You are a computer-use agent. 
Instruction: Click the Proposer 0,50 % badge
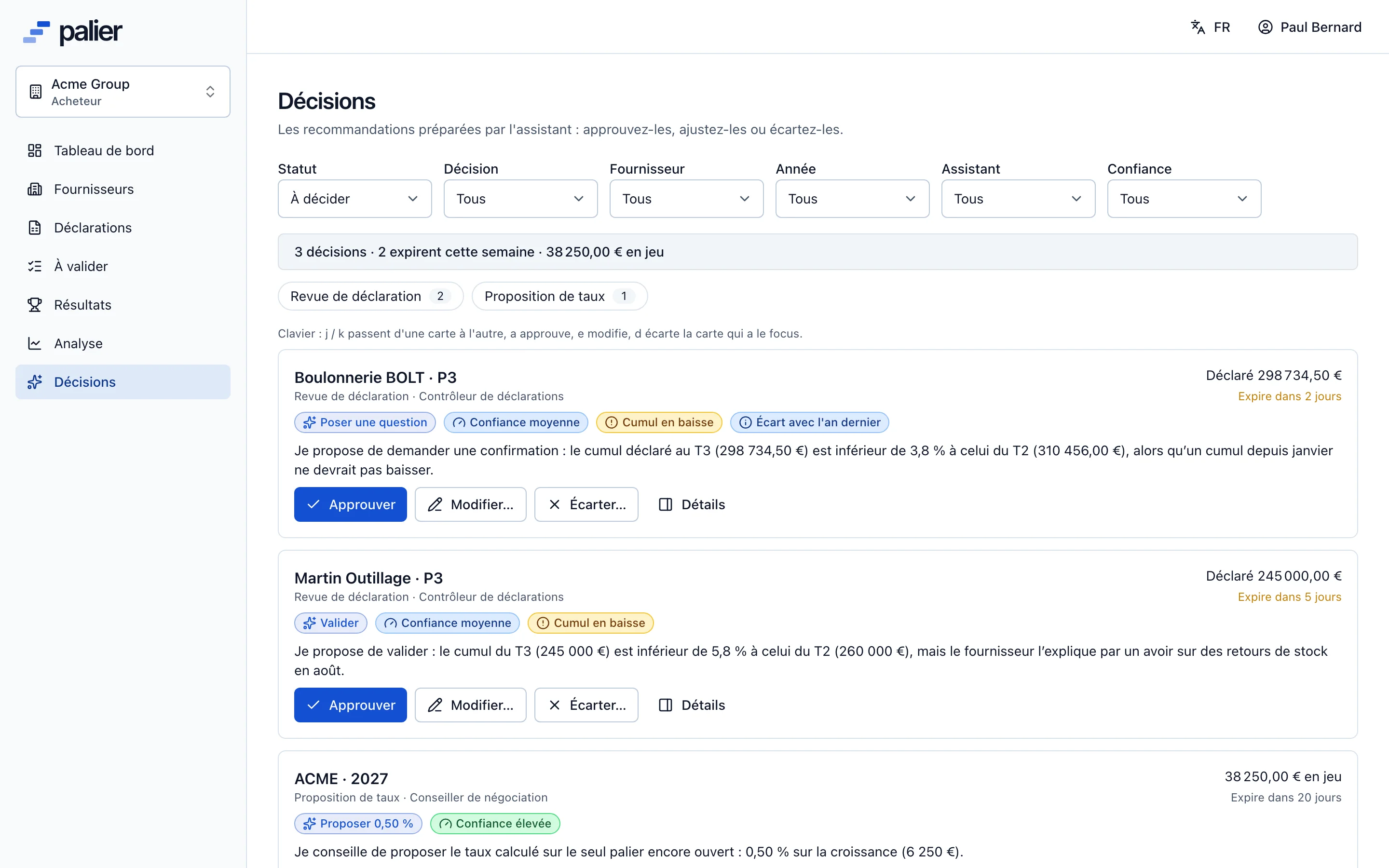click(358, 823)
